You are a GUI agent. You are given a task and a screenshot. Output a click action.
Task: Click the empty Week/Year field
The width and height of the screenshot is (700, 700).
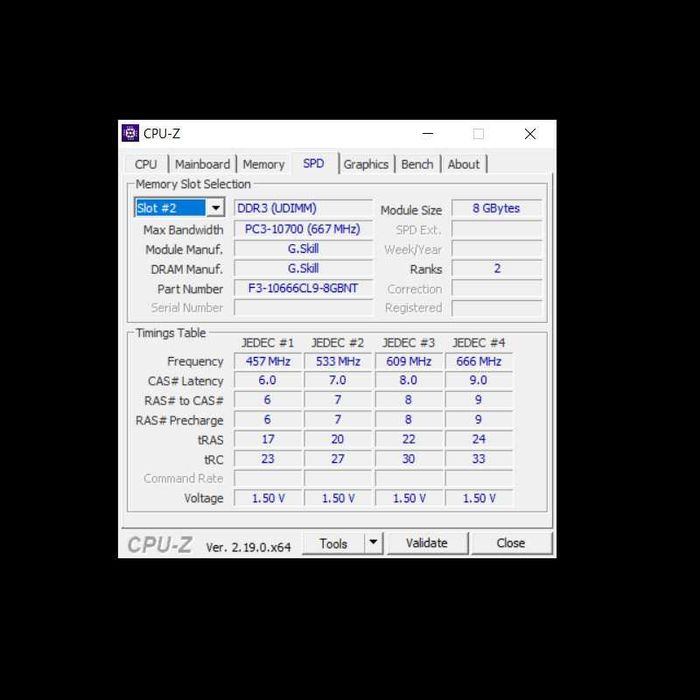click(x=496, y=249)
